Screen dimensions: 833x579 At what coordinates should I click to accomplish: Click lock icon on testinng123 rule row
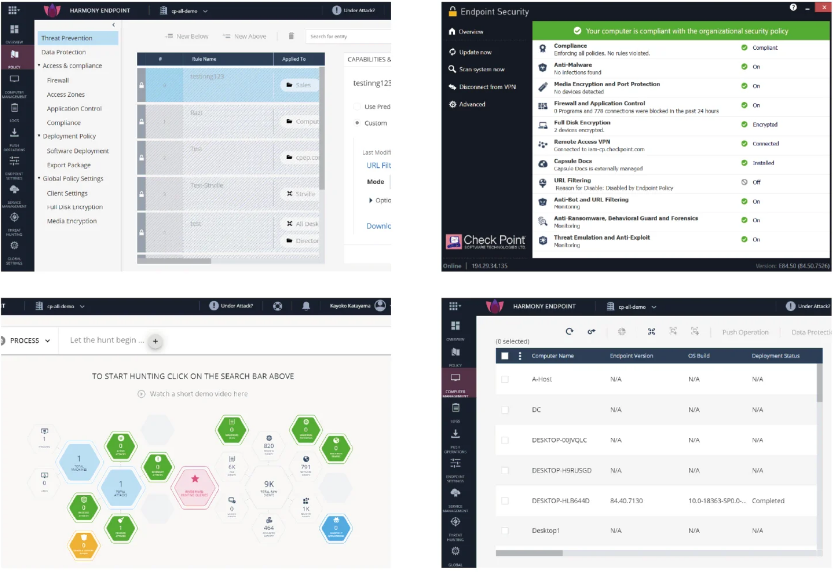click(141, 85)
